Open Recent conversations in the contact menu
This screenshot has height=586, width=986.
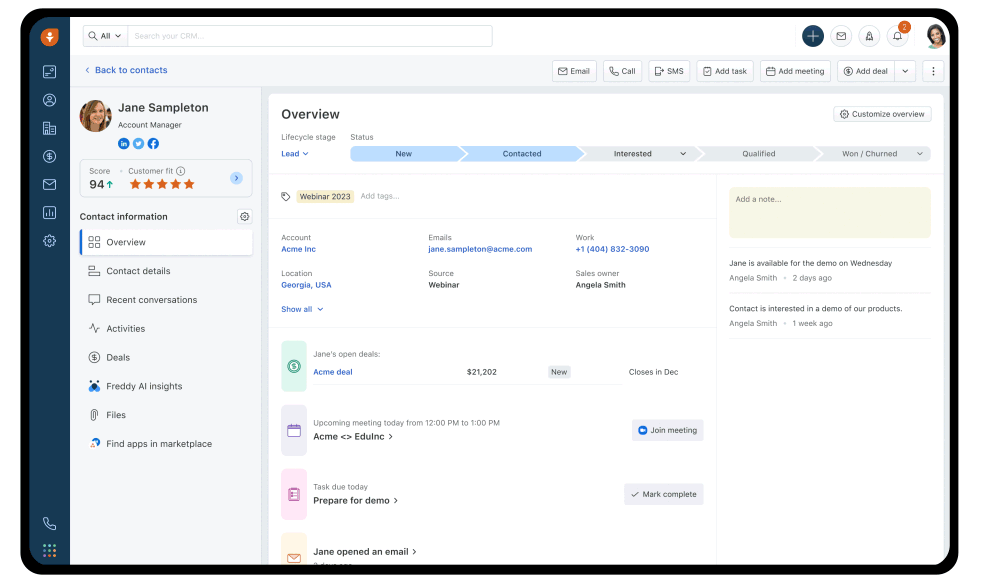(x=151, y=300)
